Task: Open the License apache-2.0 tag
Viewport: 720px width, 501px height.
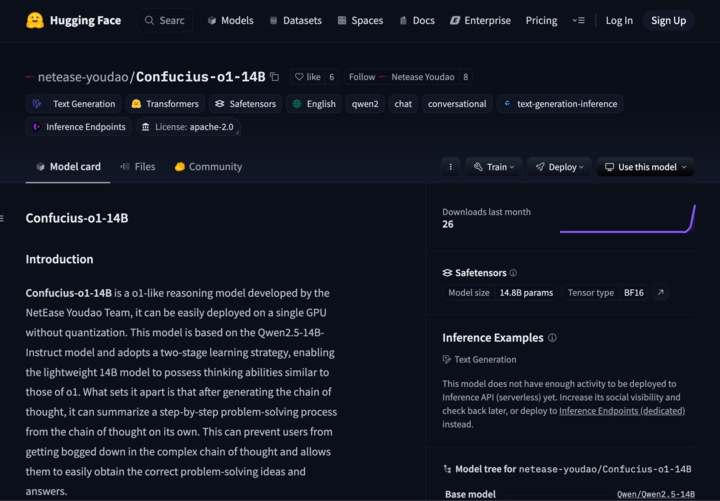Action: [x=188, y=127]
